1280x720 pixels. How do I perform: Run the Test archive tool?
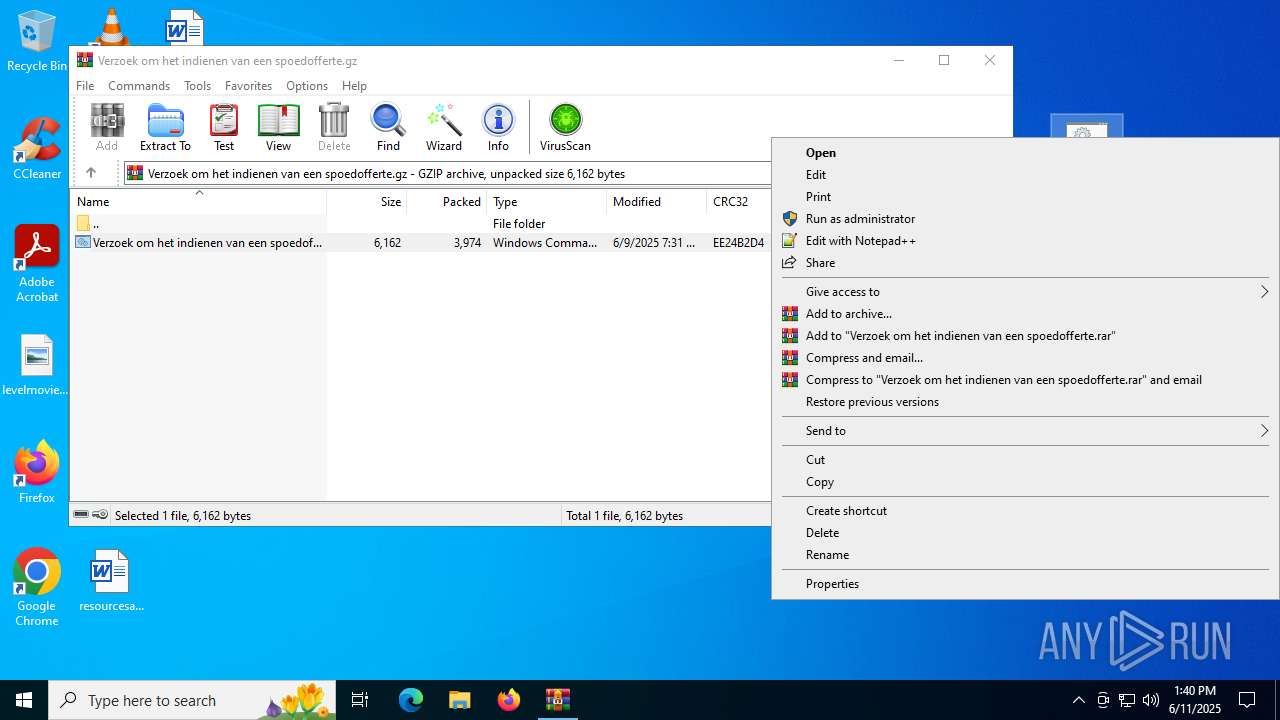pyautogui.click(x=224, y=127)
